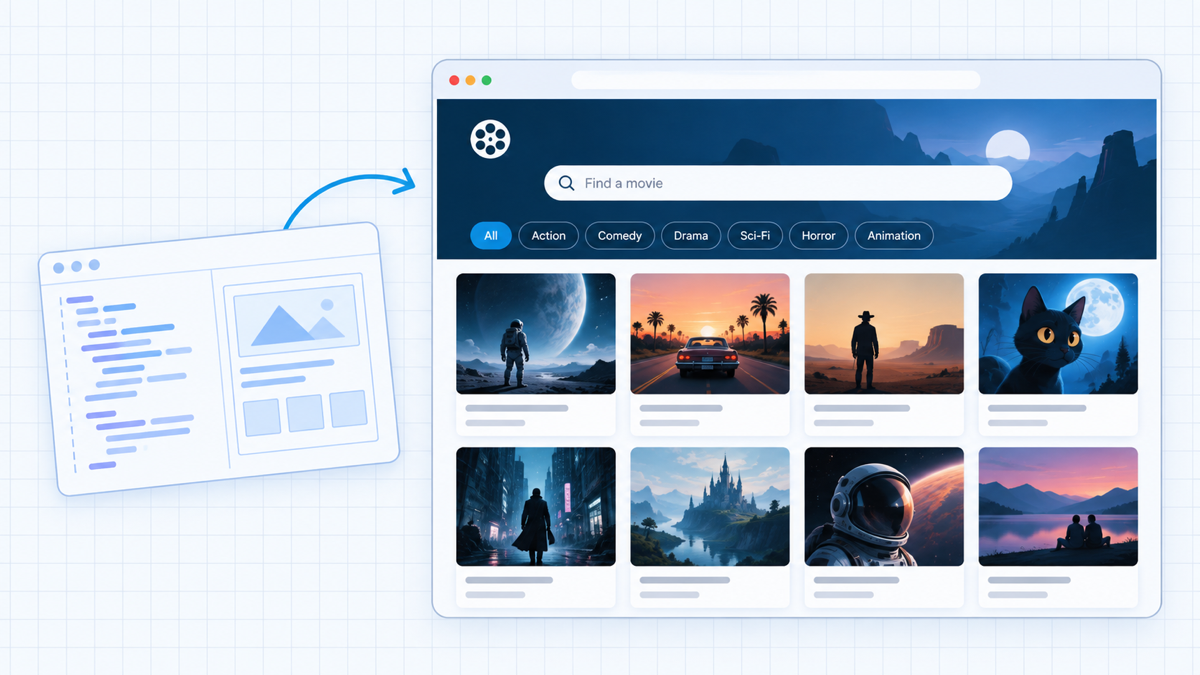The height and width of the screenshot is (675, 1200).
Task: Click the magnifier icon in search bar
Action: click(566, 183)
